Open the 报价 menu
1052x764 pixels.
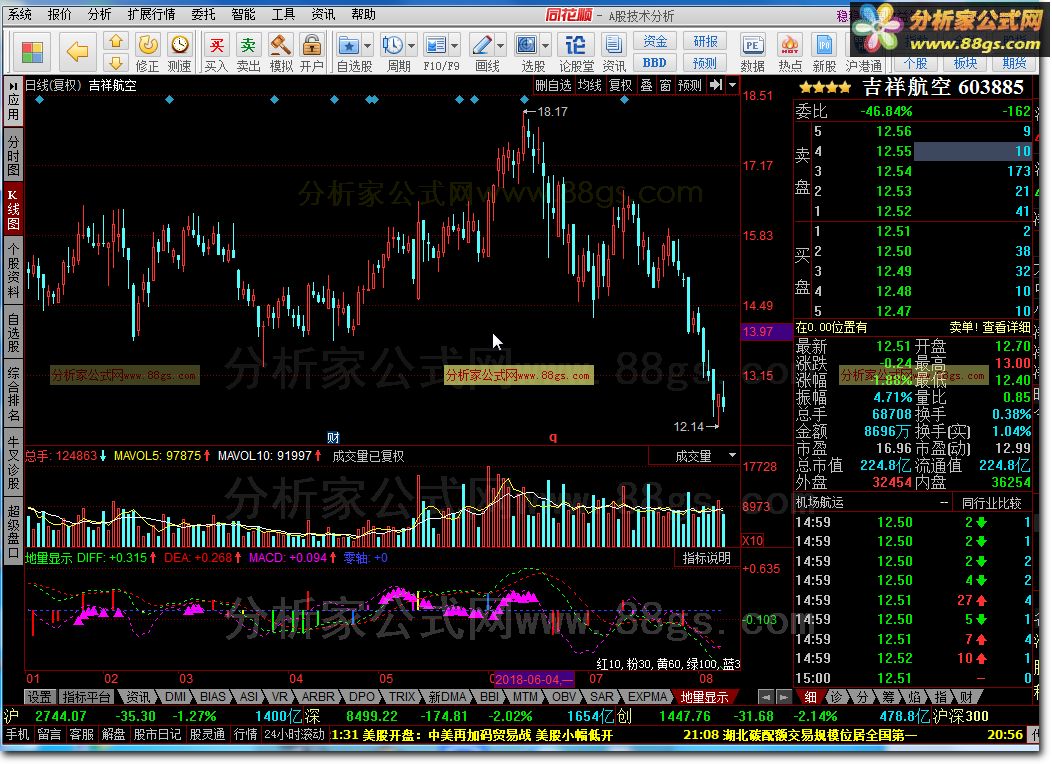(60, 14)
